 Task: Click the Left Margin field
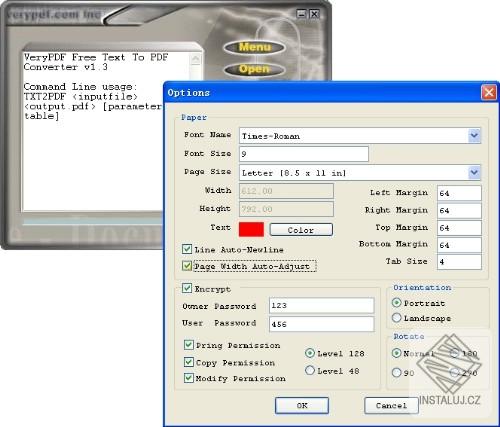[459, 193]
